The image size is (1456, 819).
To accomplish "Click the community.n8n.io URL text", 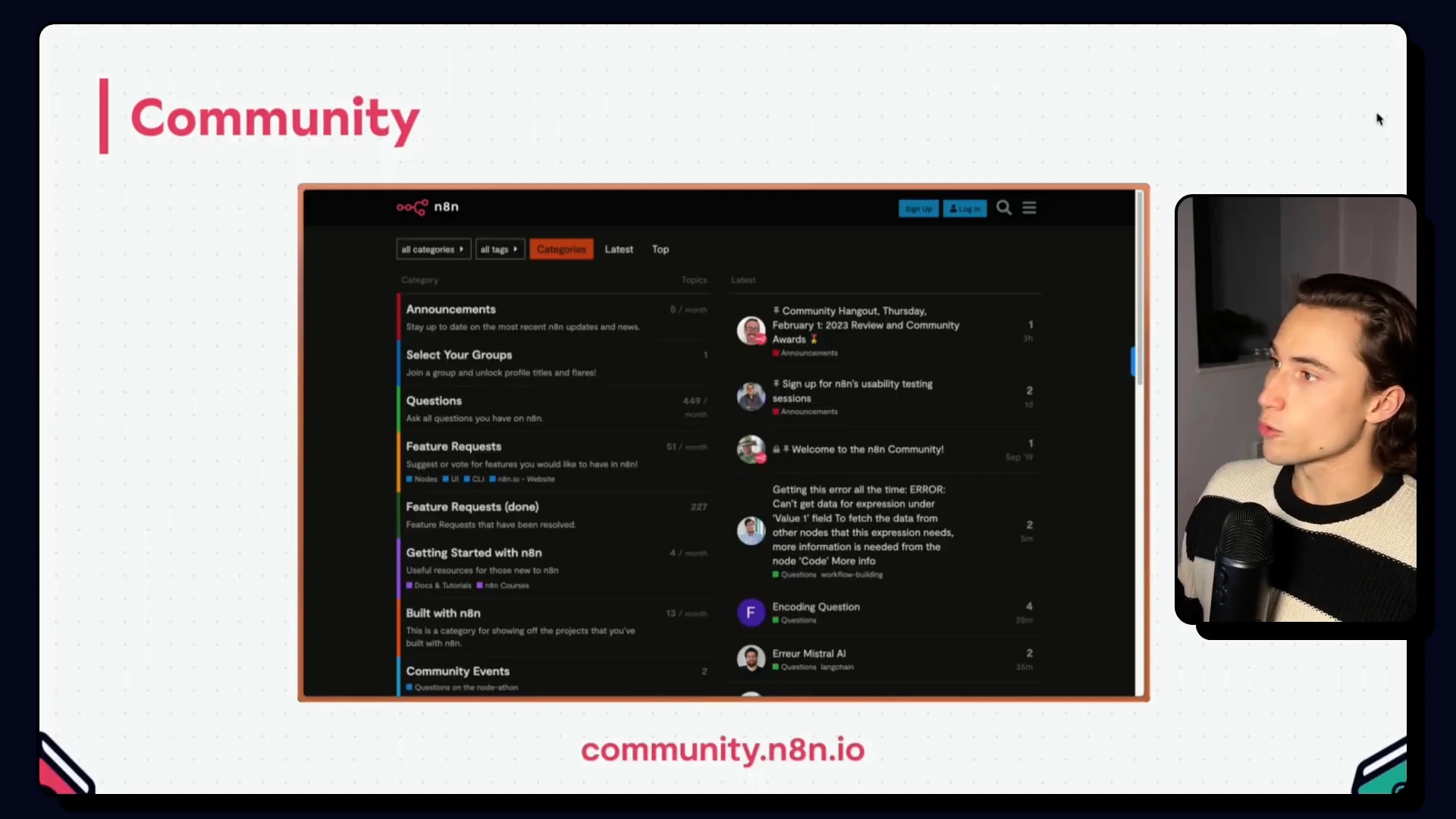I will point(723,750).
